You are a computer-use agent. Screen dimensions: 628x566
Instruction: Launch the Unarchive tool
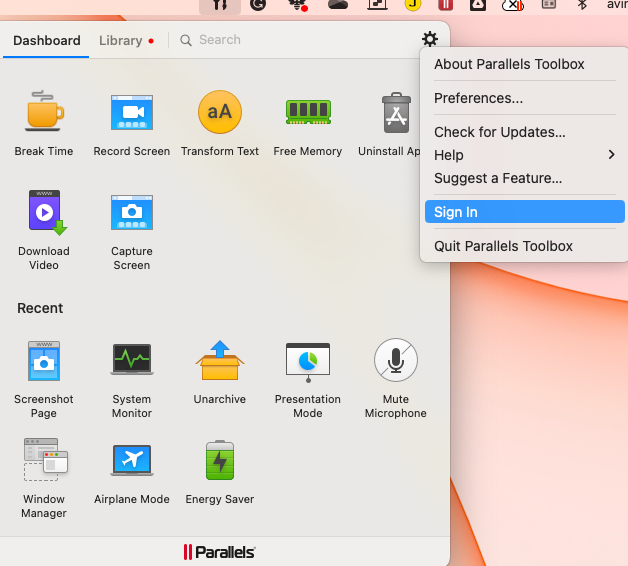click(x=219, y=360)
